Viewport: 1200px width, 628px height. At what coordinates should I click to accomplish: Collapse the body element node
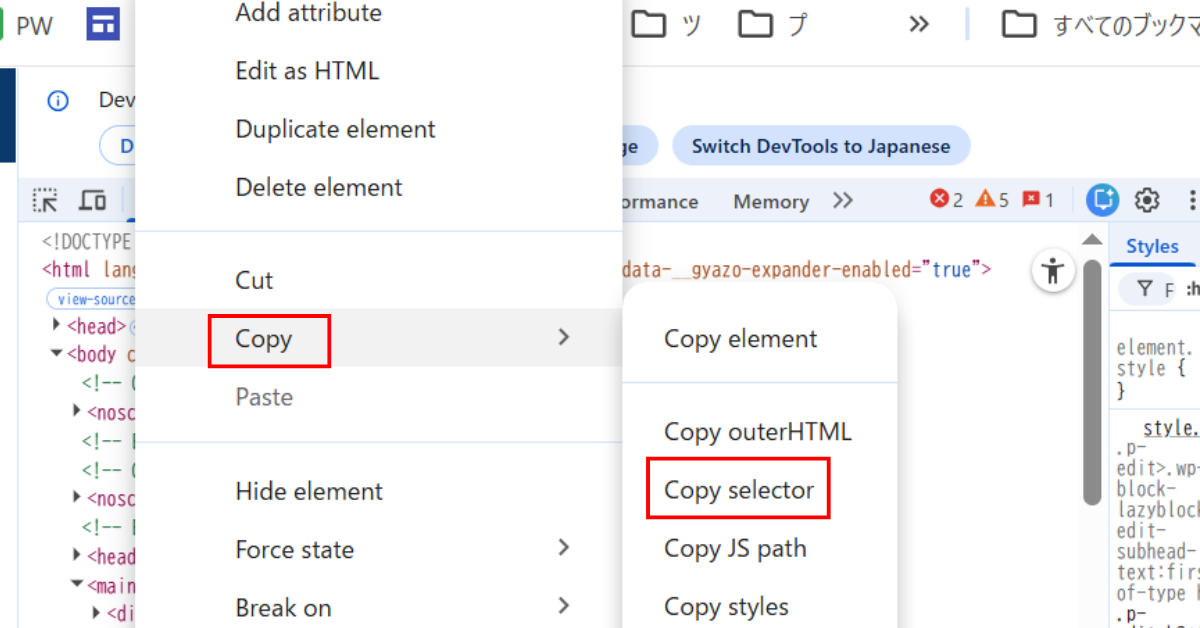click(57, 354)
